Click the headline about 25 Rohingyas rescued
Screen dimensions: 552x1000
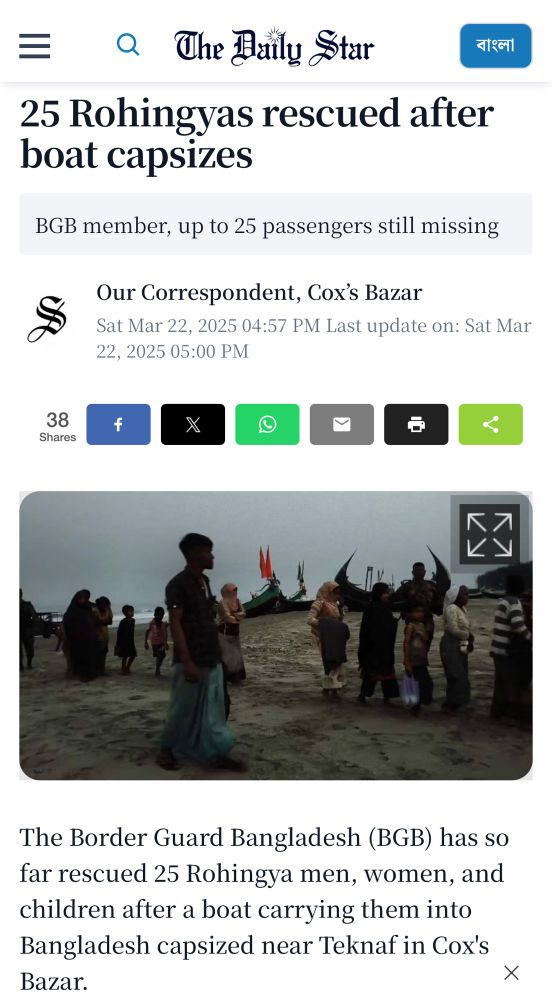click(x=257, y=133)
